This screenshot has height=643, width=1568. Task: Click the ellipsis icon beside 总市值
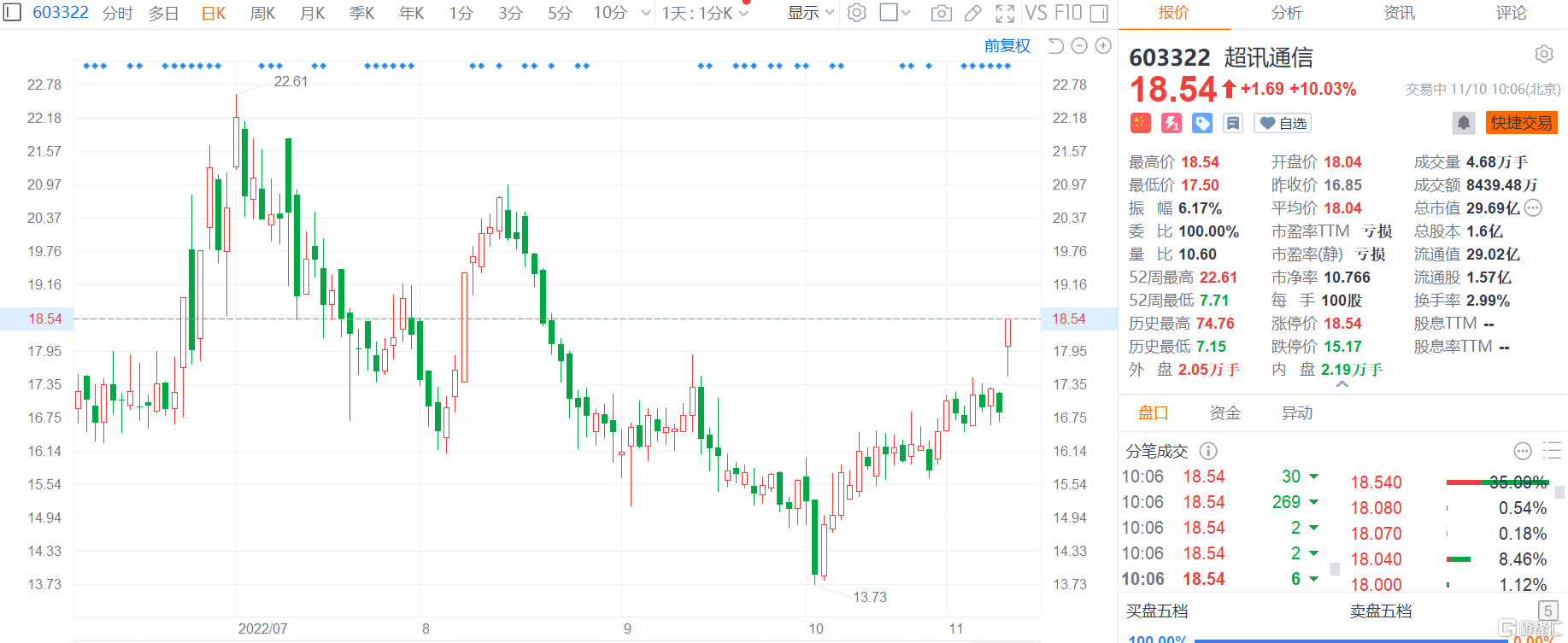pos(1533,208)
